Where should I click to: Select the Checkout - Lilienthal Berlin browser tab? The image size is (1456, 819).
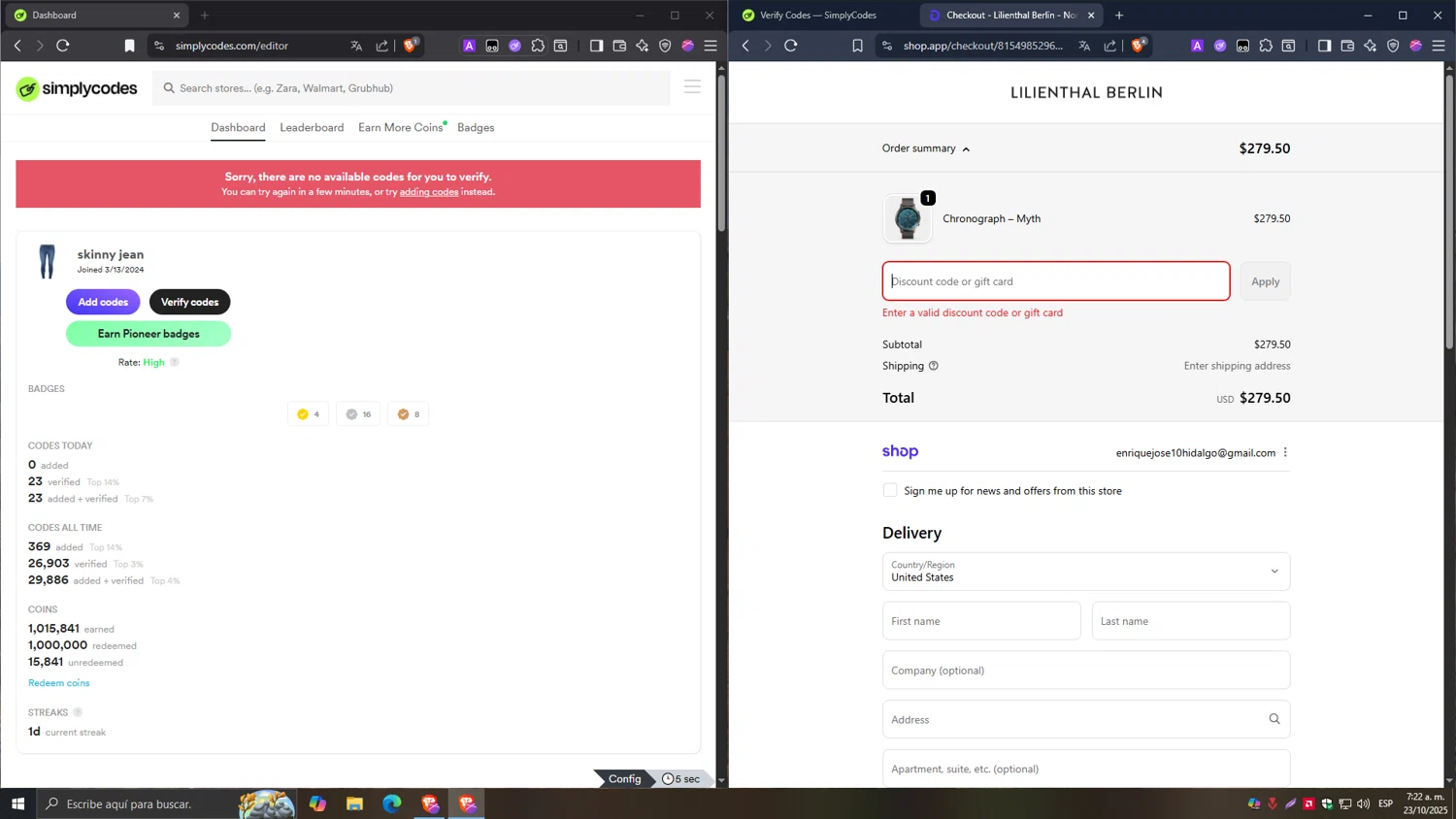tap(1009, 16)
